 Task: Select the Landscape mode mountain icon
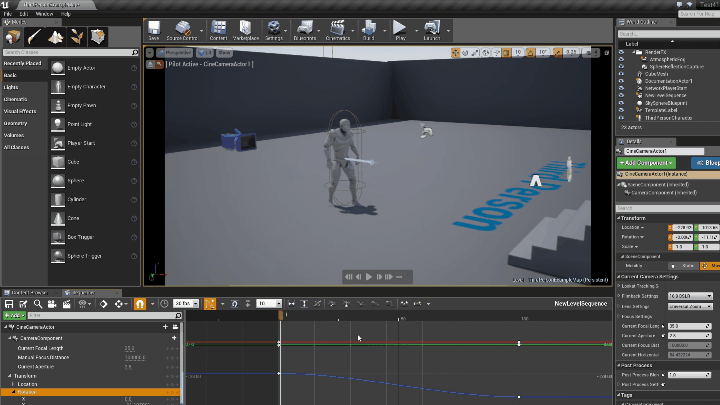pyautogui.click(x=56, y=37)
